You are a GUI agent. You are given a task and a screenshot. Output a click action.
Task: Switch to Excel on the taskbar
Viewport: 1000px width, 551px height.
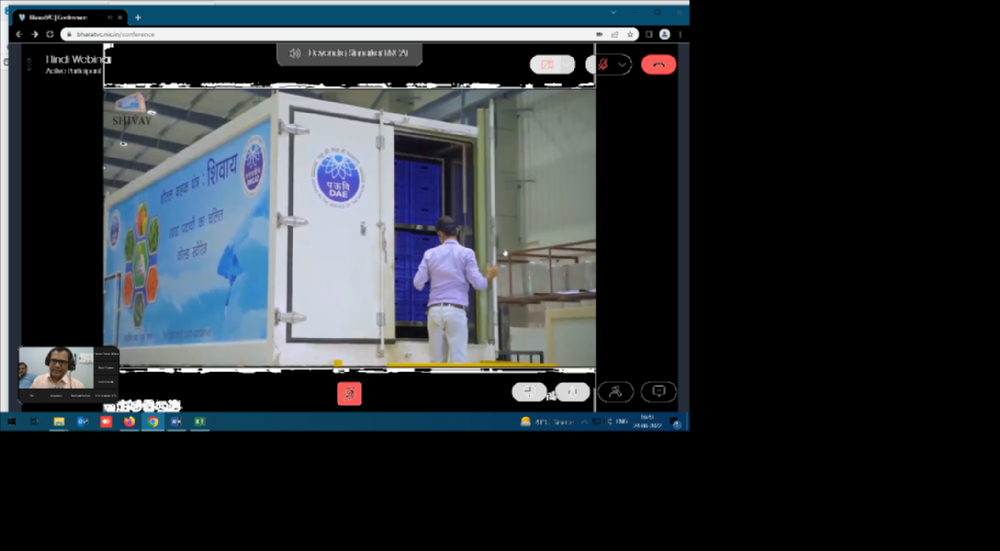(200, 422)
